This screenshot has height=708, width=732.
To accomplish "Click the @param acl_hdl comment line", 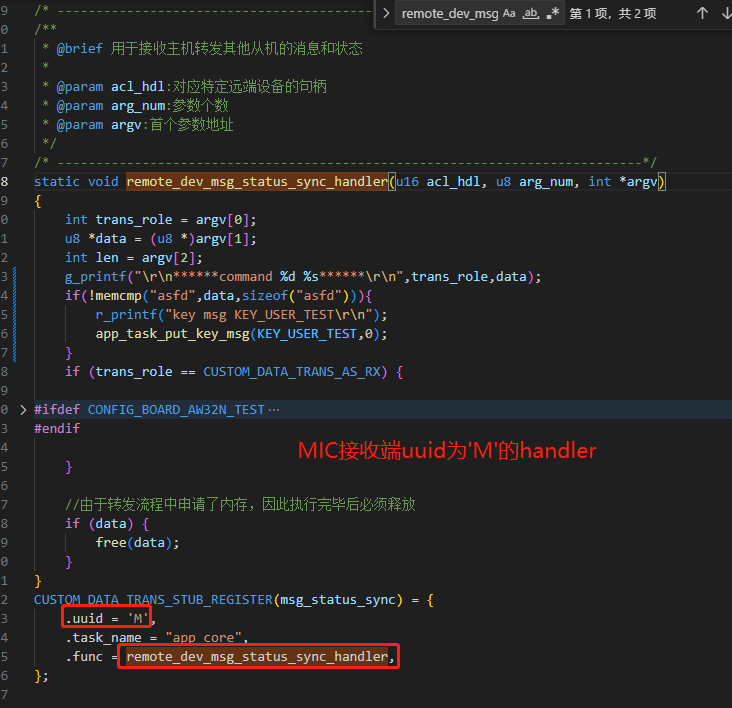I will (x=184, y=87).
